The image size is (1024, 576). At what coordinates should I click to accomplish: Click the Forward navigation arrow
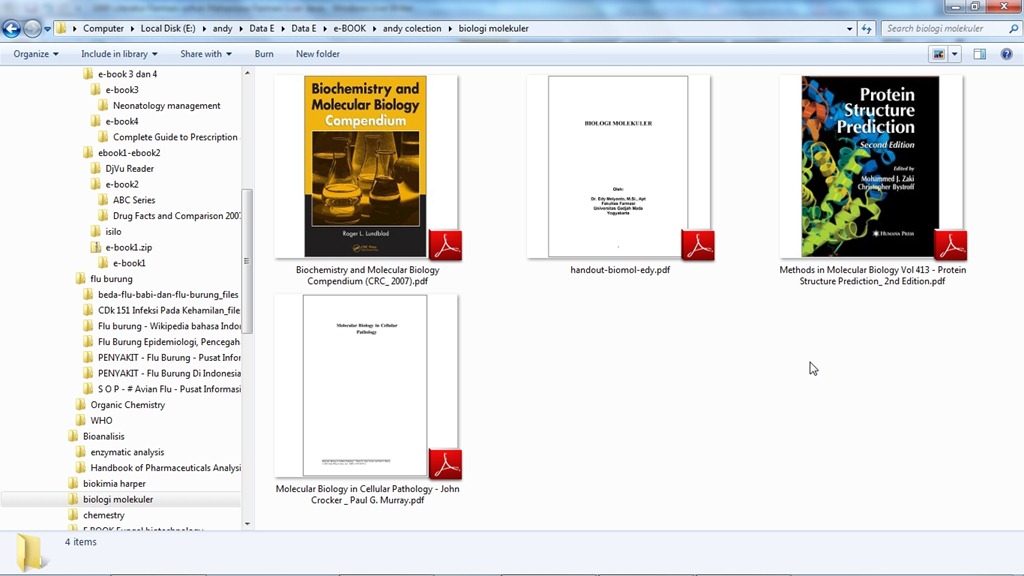point(31,29)
